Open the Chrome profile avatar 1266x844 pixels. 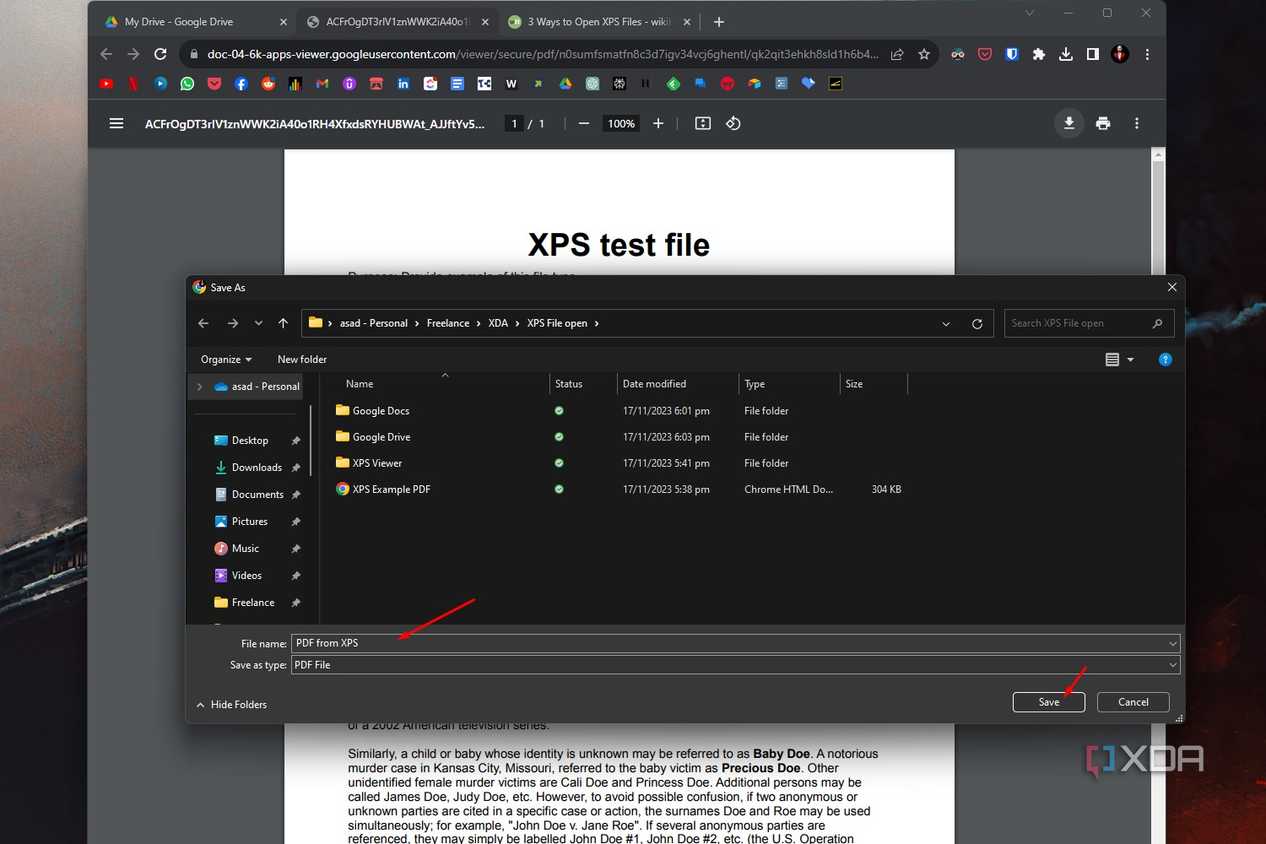pyautogui.click(x=1120, y=54)
